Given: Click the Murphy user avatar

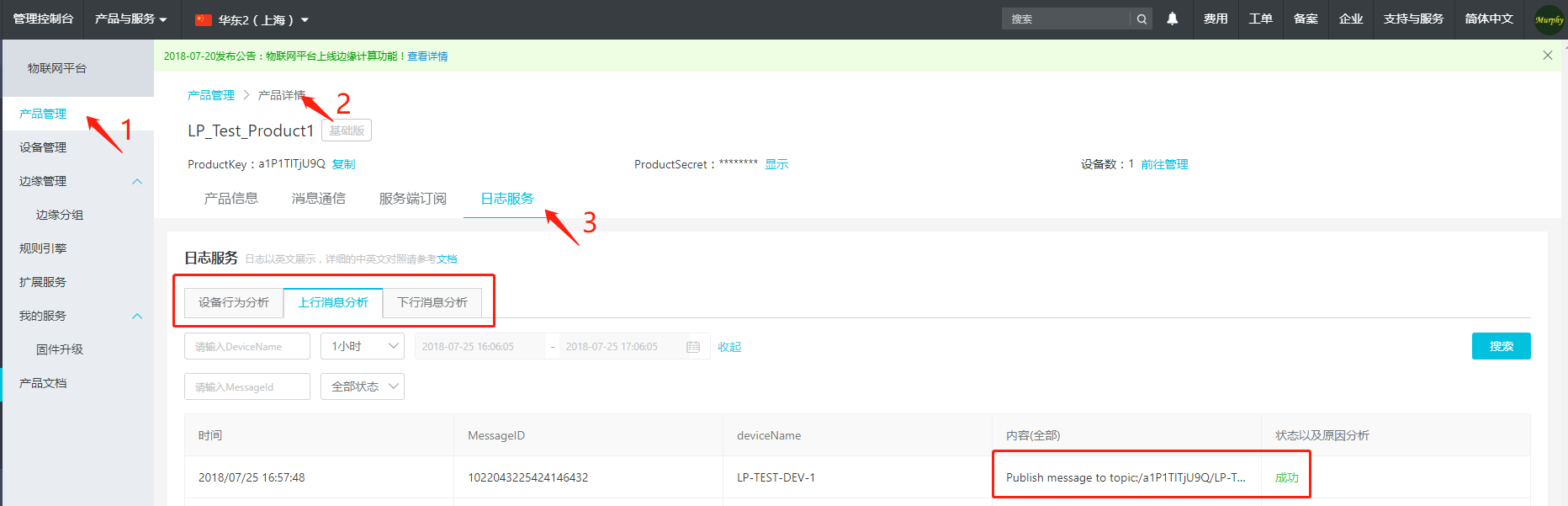Looking at the screenshot, I should (1549, 19).
